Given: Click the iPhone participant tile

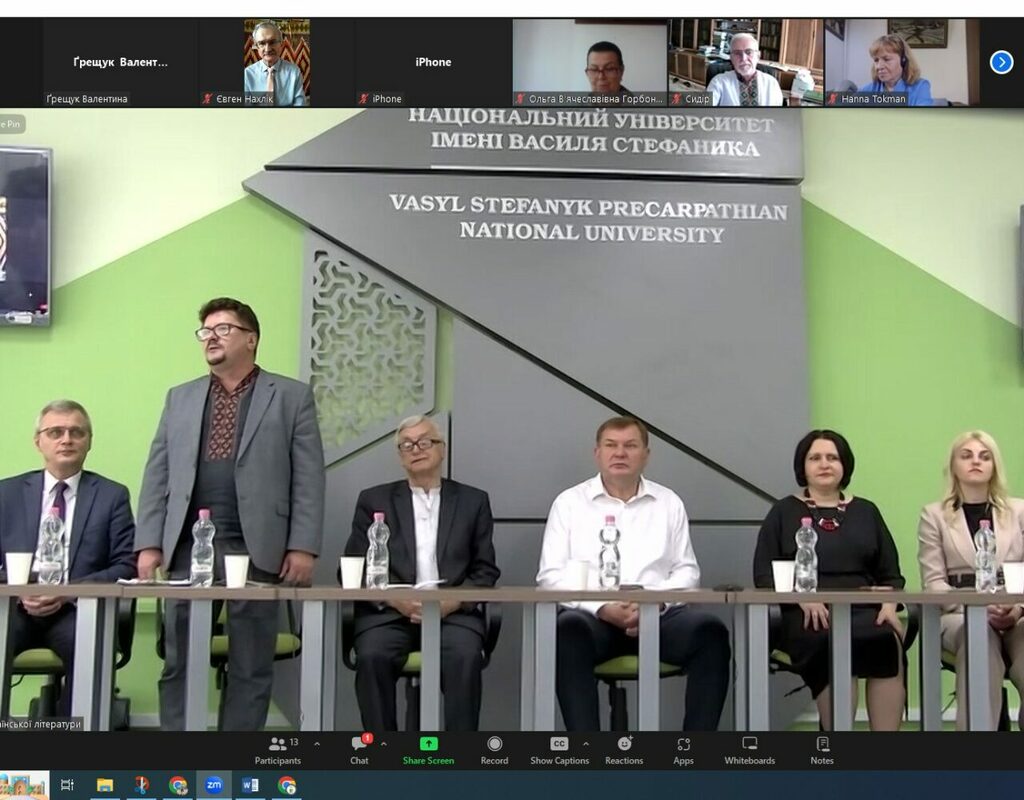Looking at the screenshot, I should (433, 62).
